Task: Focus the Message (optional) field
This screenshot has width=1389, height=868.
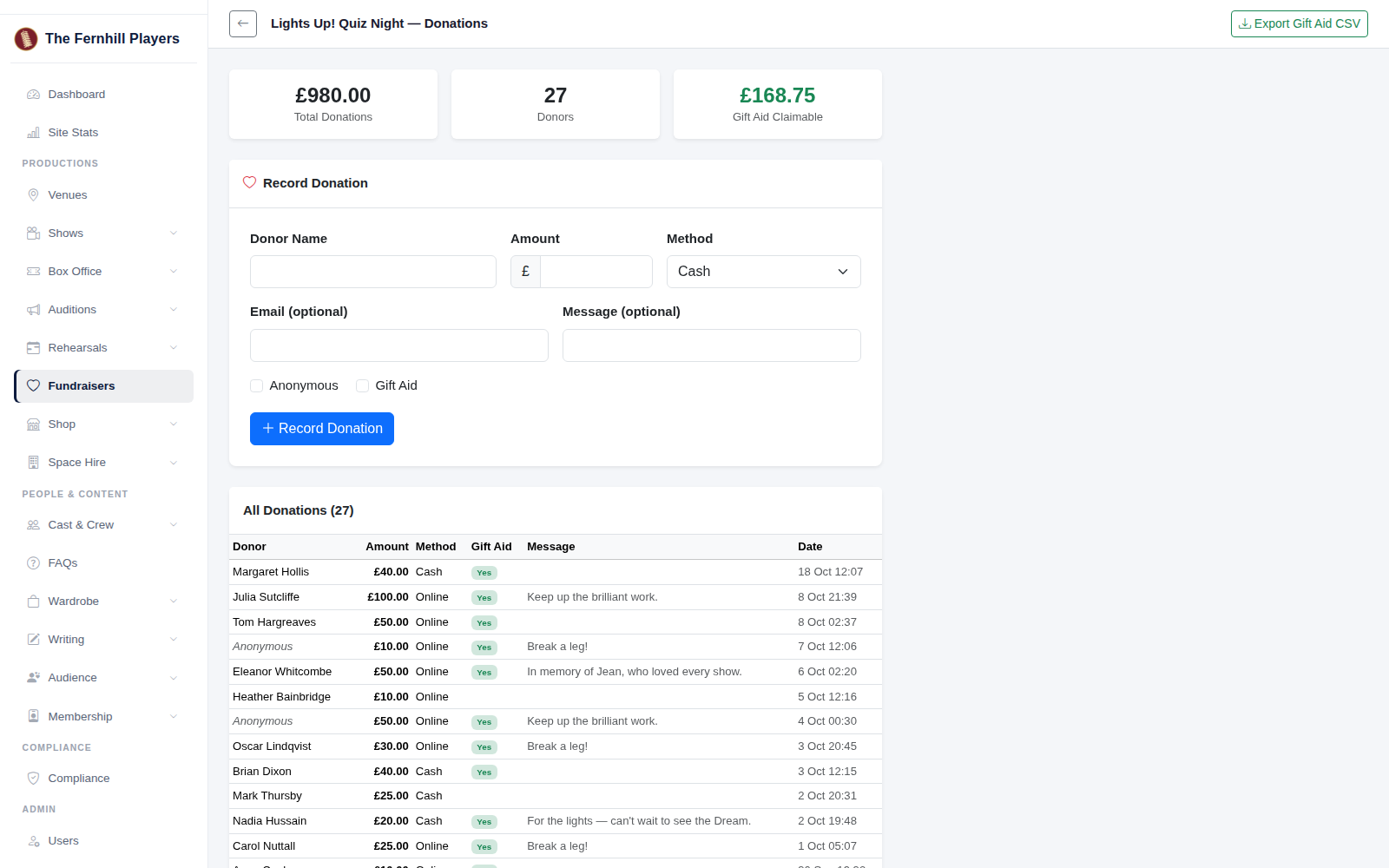Action: point(712,345)
